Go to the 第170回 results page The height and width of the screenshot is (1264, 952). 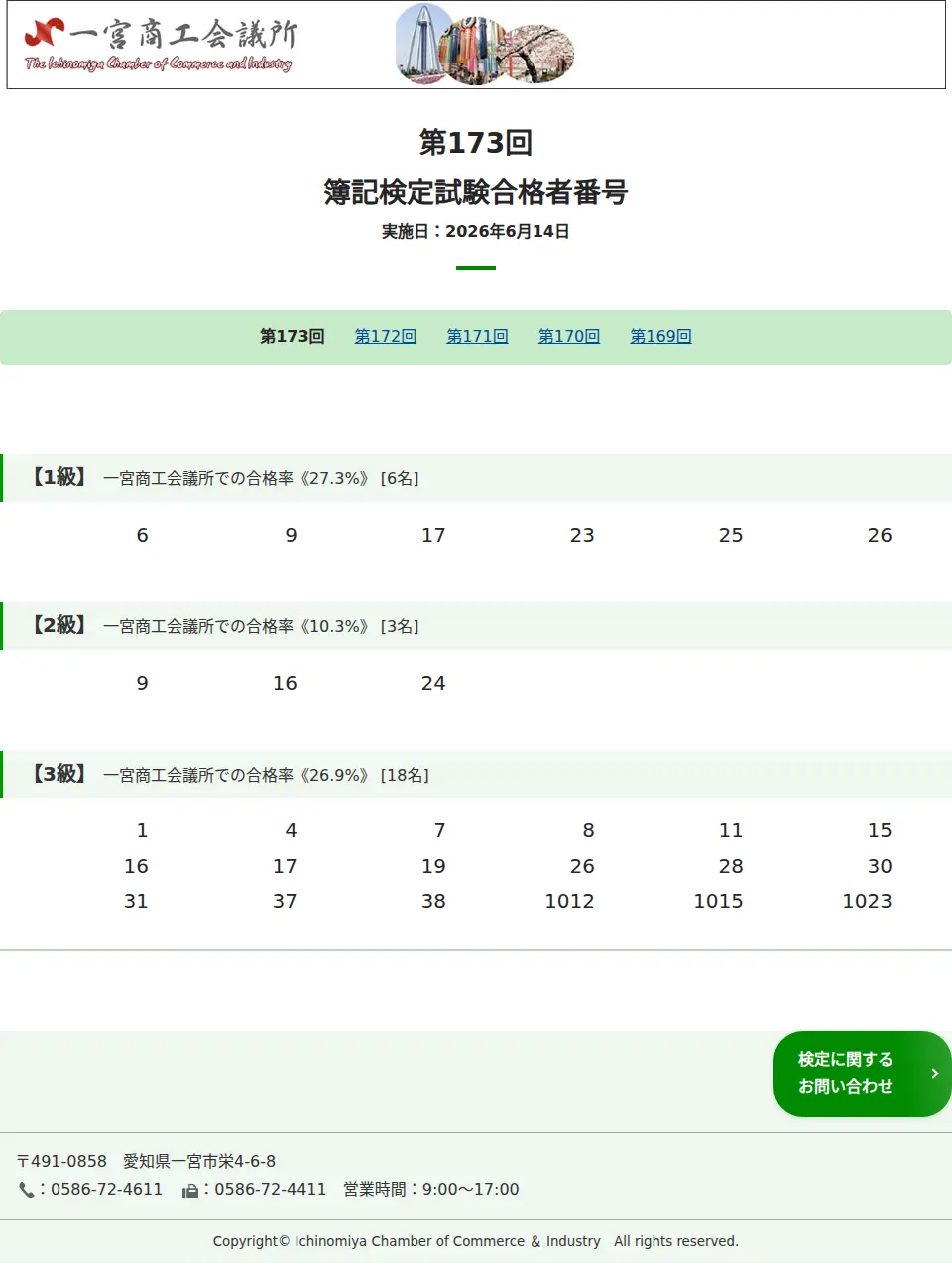[x=569, y=336]
